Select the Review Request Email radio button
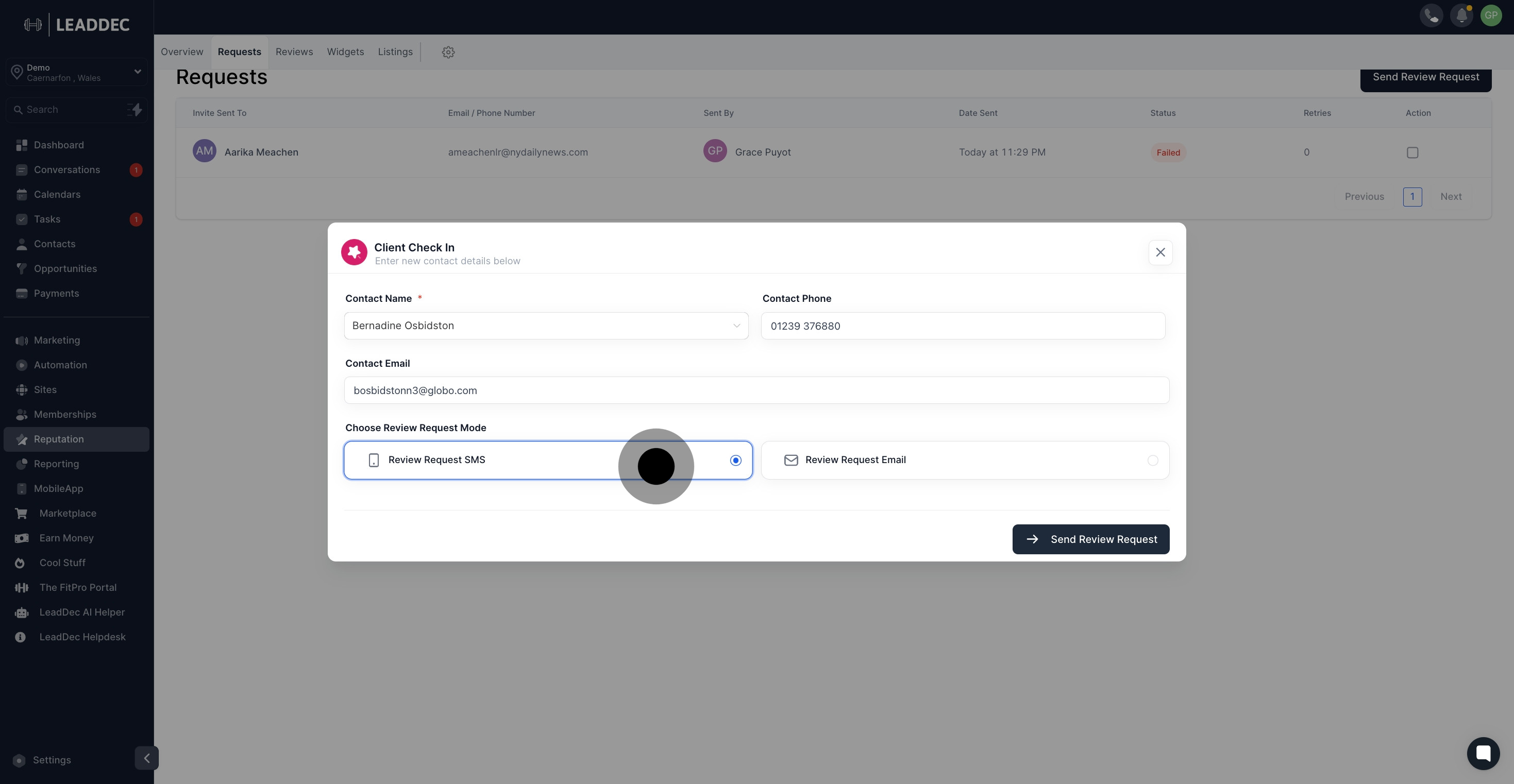The image size is (1514, 784). tap(1153, 460)
